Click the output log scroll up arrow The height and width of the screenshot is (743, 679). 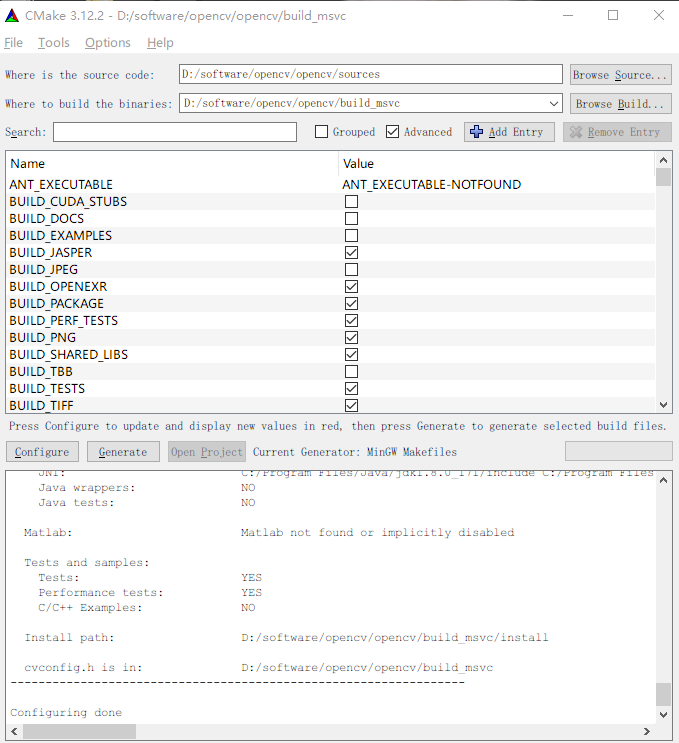click(x=663, y=480)
